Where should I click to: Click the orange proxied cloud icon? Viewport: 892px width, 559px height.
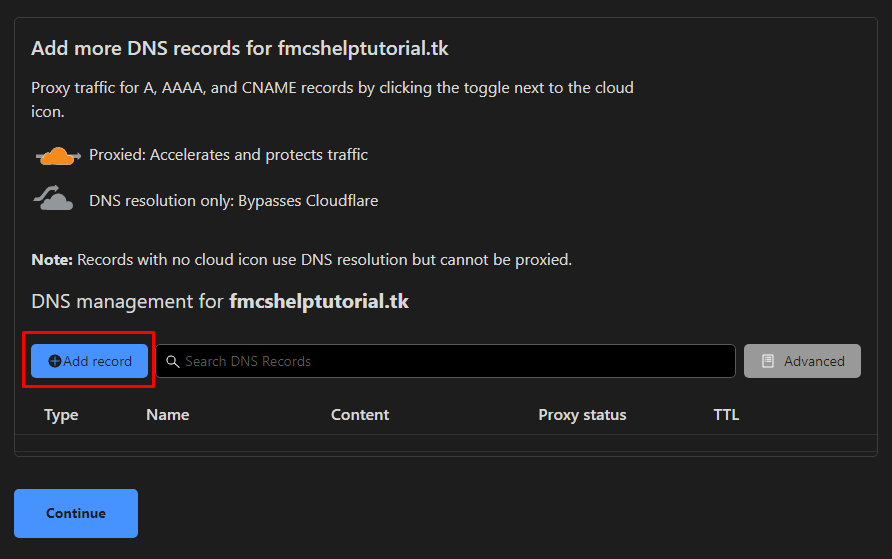tap(58, 156)
